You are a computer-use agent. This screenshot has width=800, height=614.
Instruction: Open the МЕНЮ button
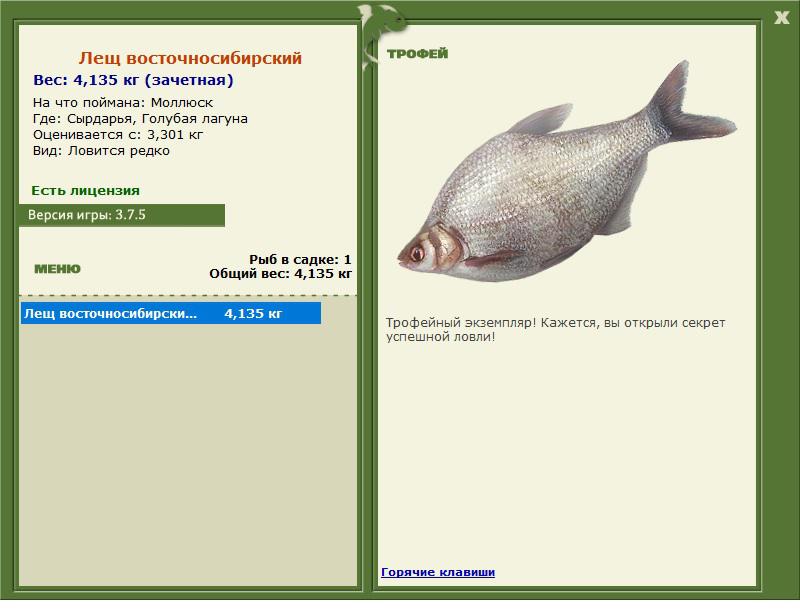[x=57, y=269]
